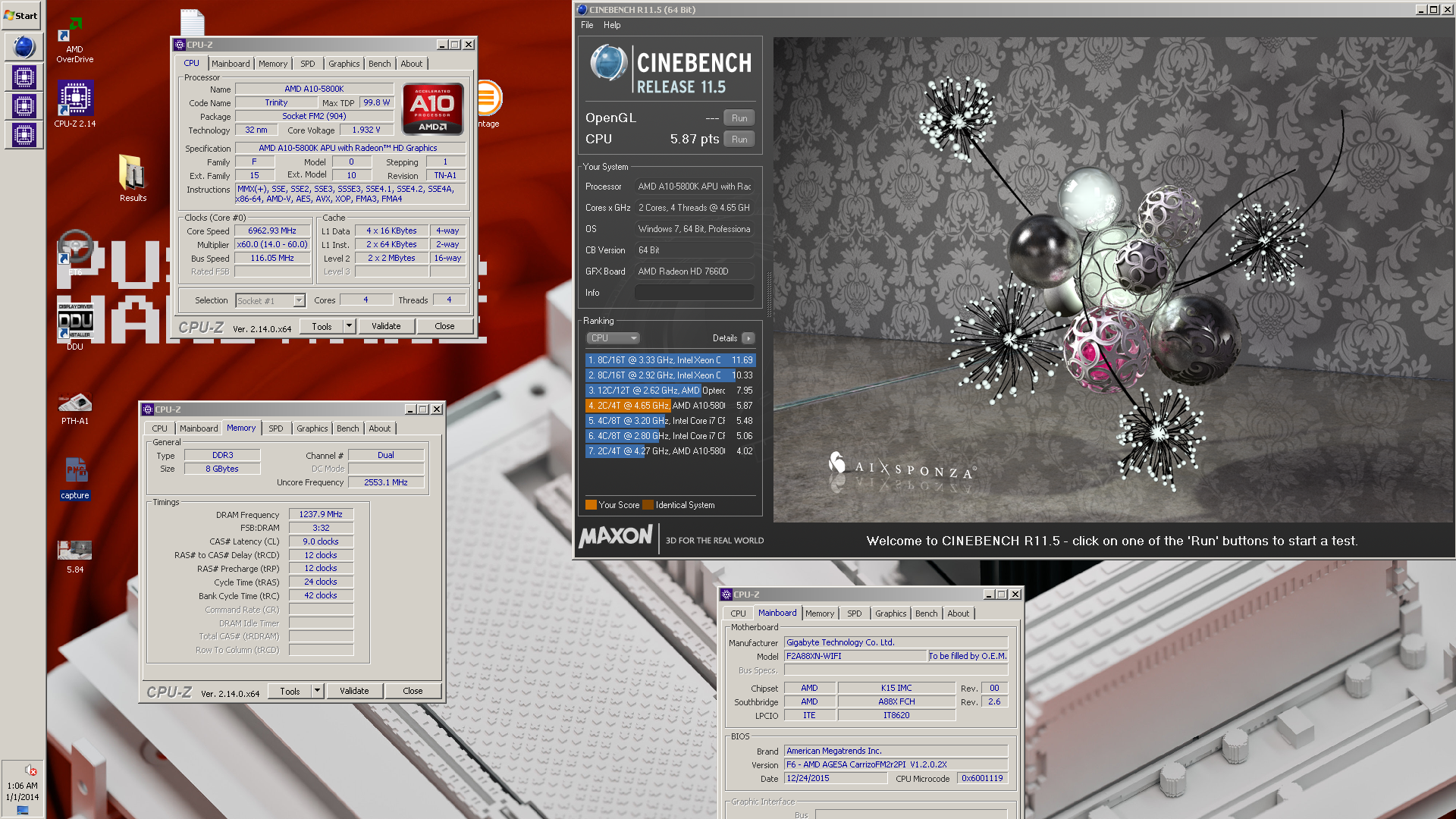1456x819 pixels.
Task: Open SPD tab in top CPU-Z
Action: 308,64
